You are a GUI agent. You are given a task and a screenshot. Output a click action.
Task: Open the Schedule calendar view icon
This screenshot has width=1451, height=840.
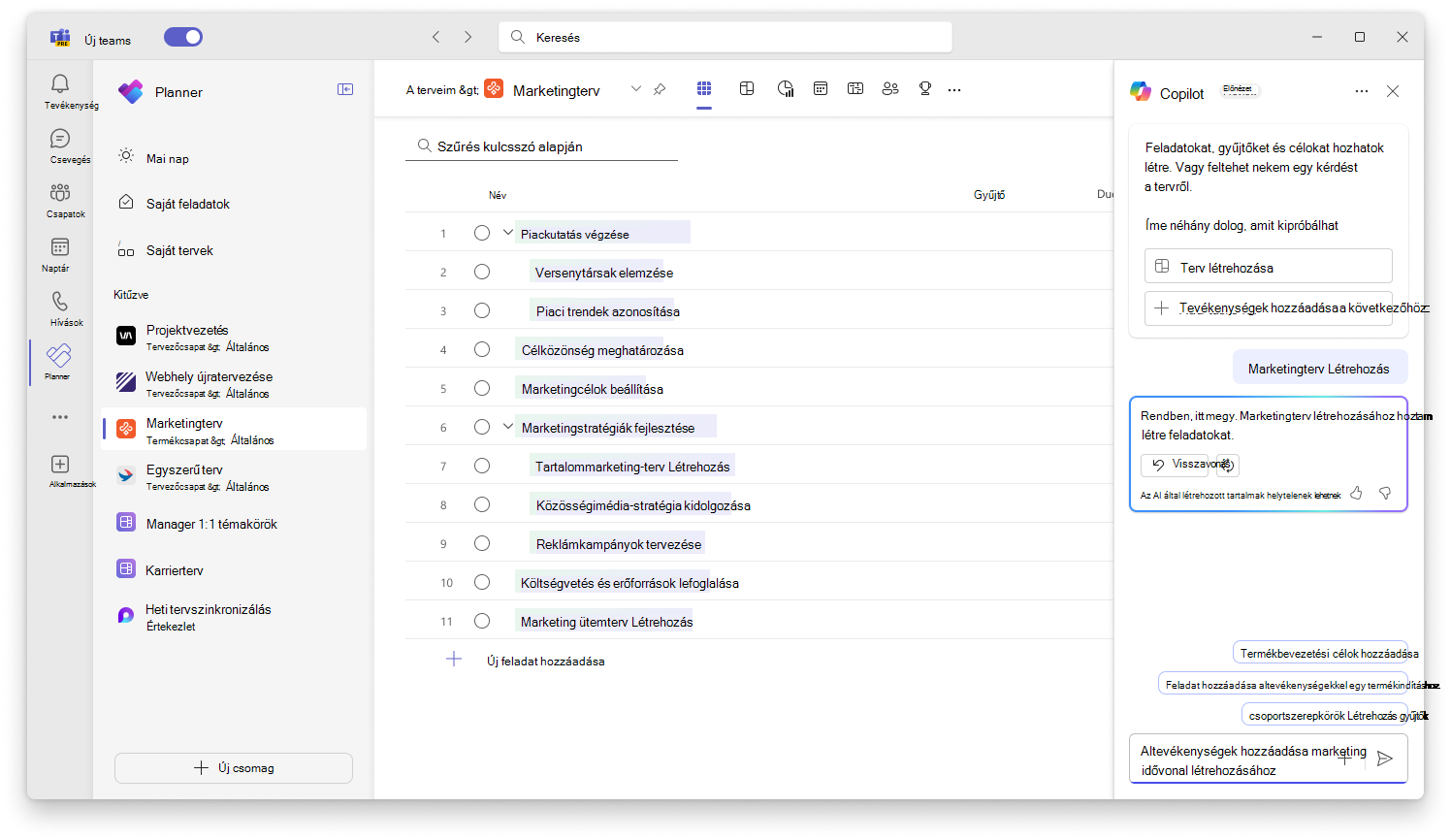821,88
